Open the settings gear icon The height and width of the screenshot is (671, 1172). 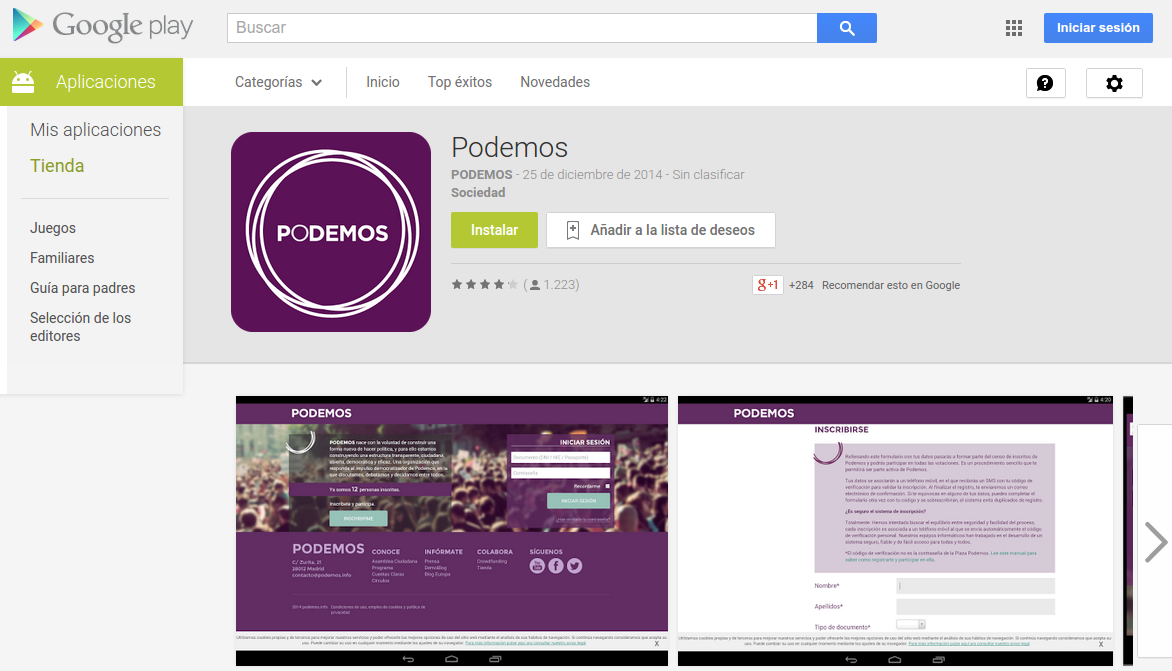tap(1114, 83)
